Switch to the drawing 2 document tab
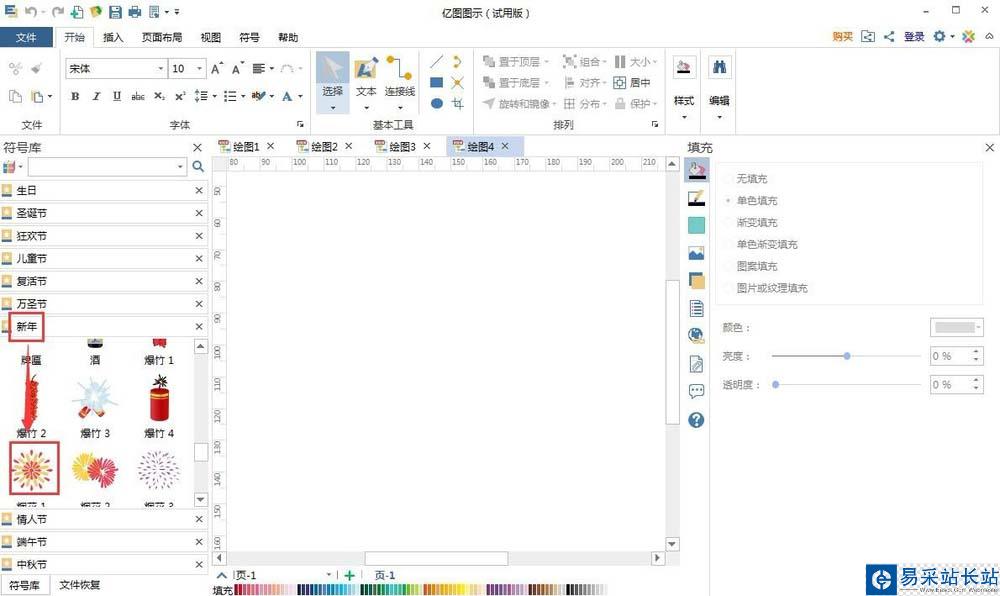 coord(325,147)
